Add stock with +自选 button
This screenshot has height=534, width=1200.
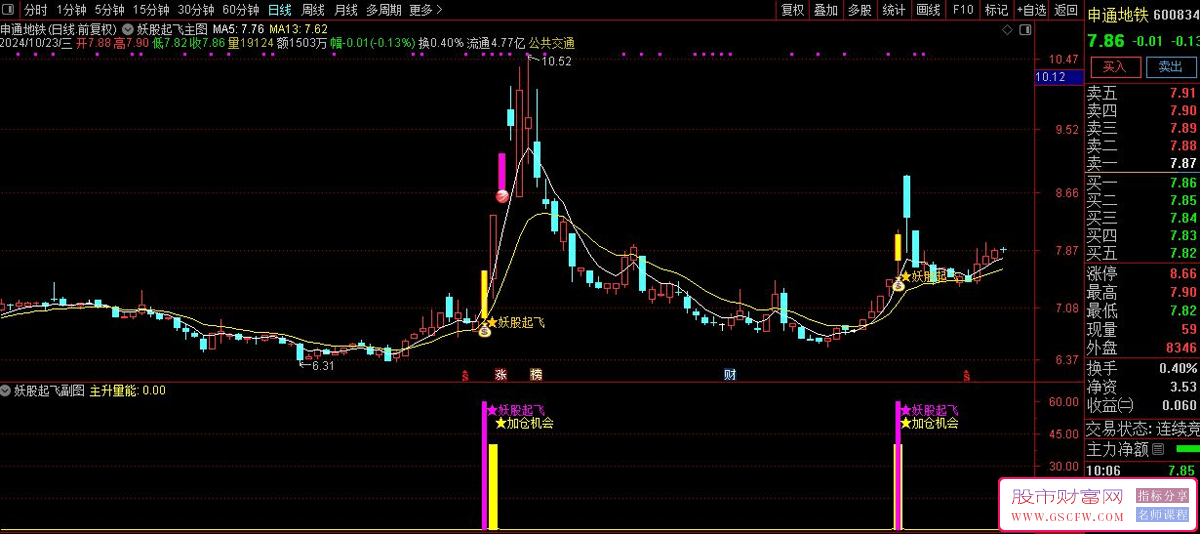coord(1032,10)
